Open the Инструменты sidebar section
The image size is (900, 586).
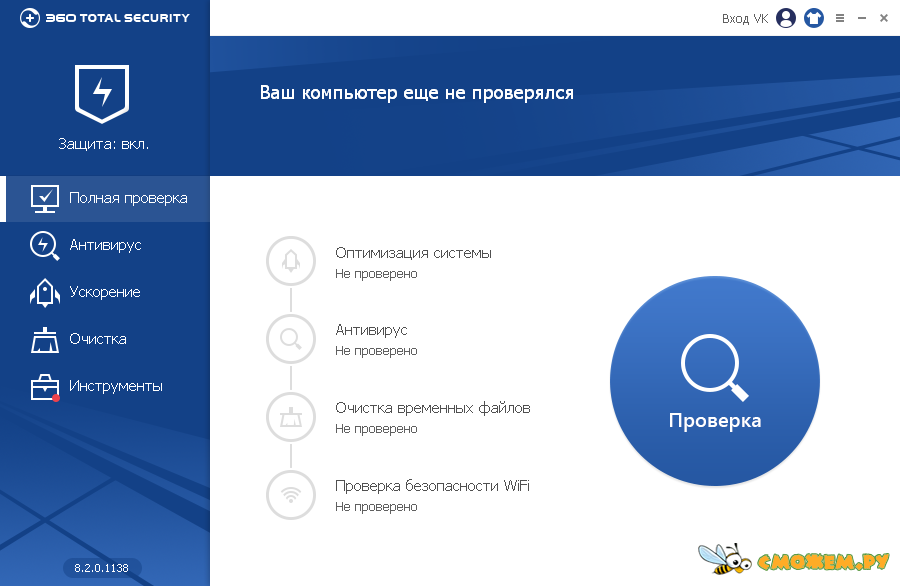[105, 387]
